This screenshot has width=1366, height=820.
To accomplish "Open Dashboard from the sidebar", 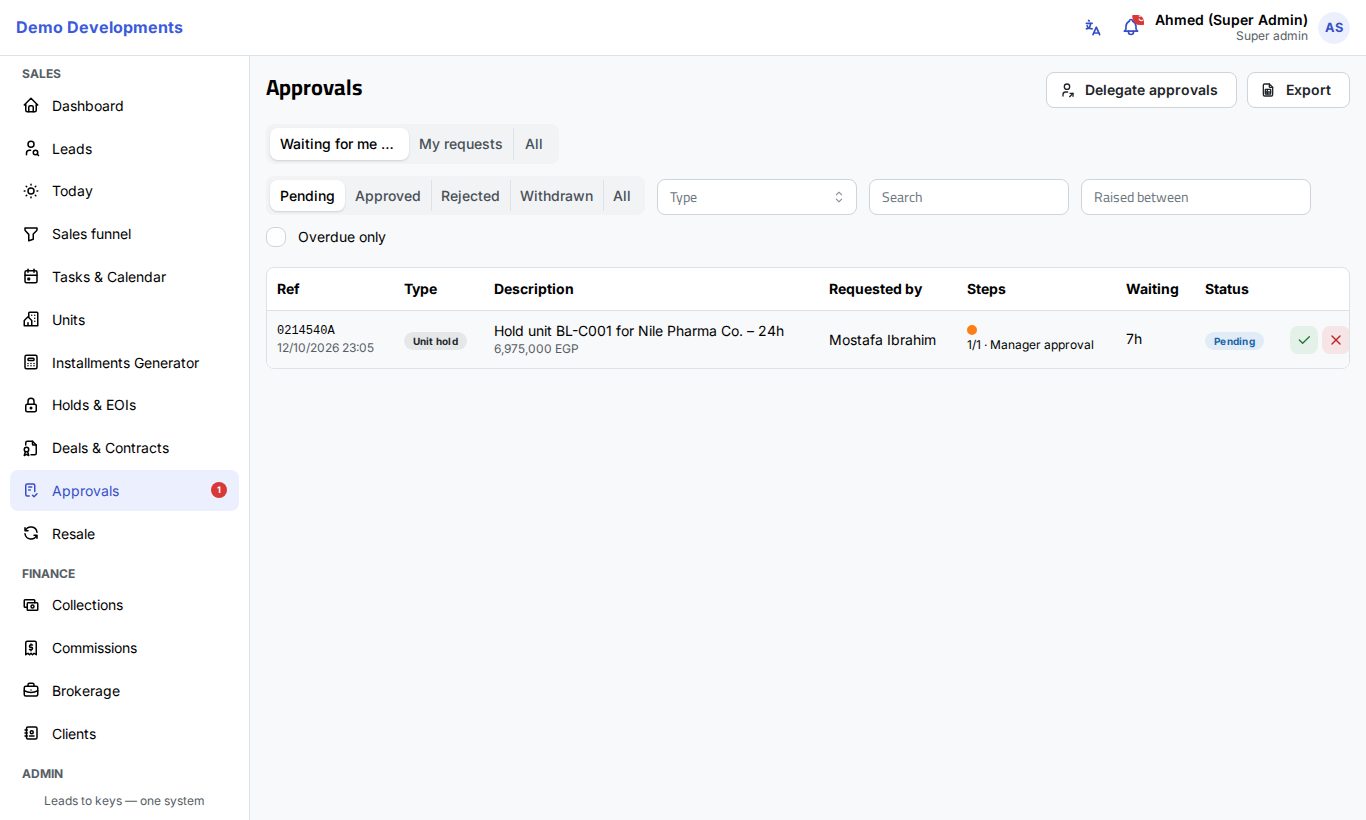I will tap(124, 106).
